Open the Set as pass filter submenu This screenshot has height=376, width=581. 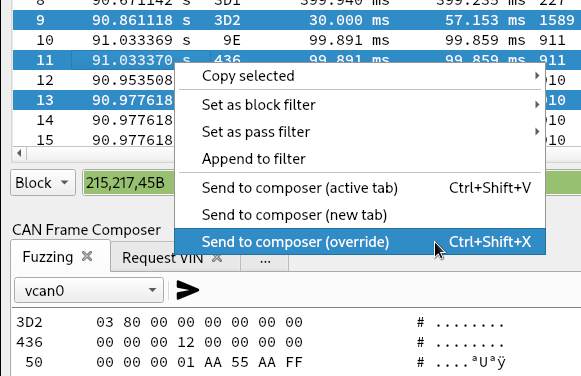(360, 132)
